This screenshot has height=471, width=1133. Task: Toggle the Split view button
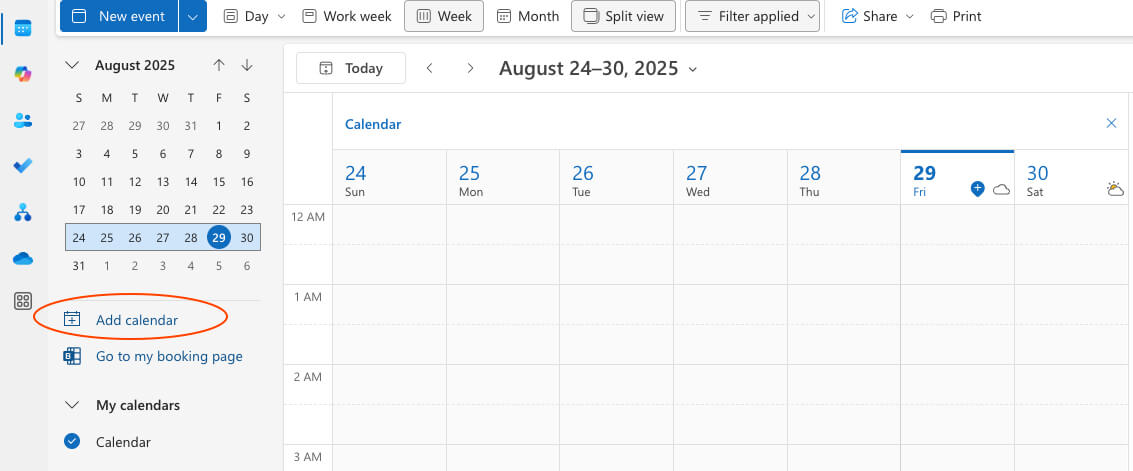[623, 16]
